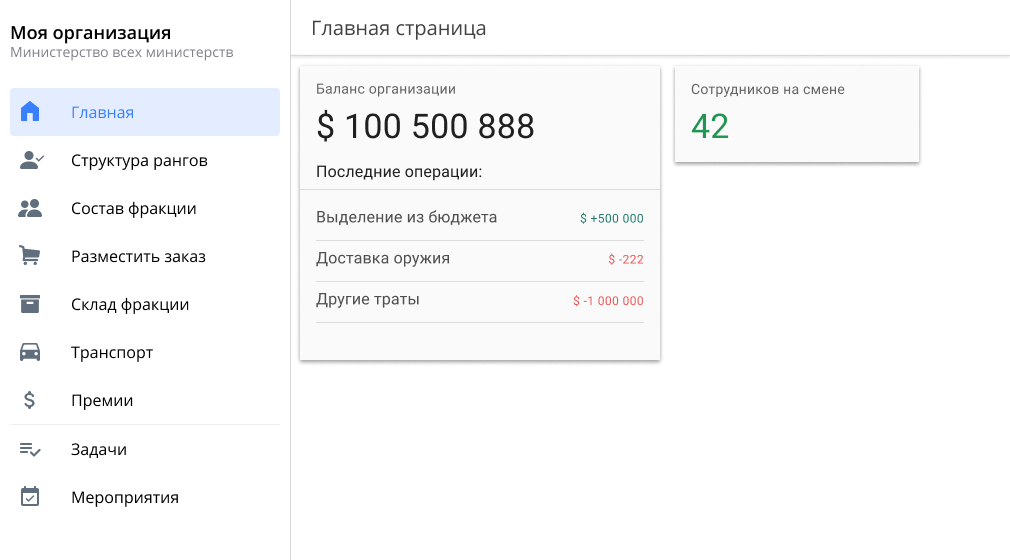Click the home icon in the sidebar
Screen dimensions: 1010x560
(x=30, y=112)
